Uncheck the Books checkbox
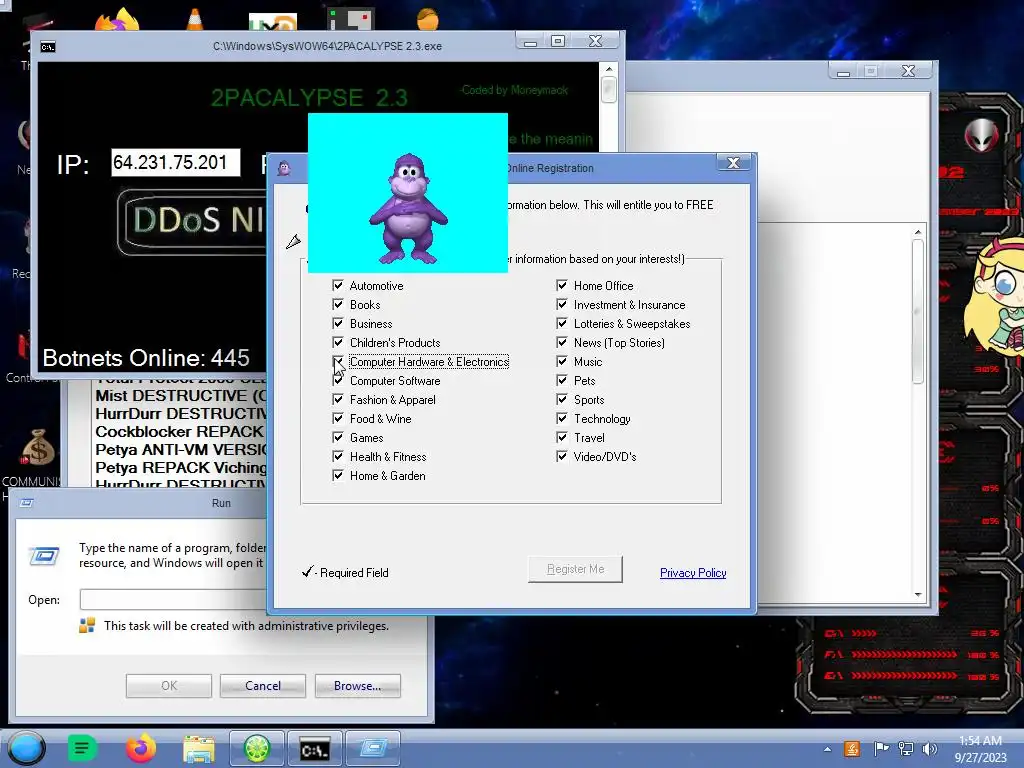Screen dimensions: 1024x768 (x=338, y=304)
